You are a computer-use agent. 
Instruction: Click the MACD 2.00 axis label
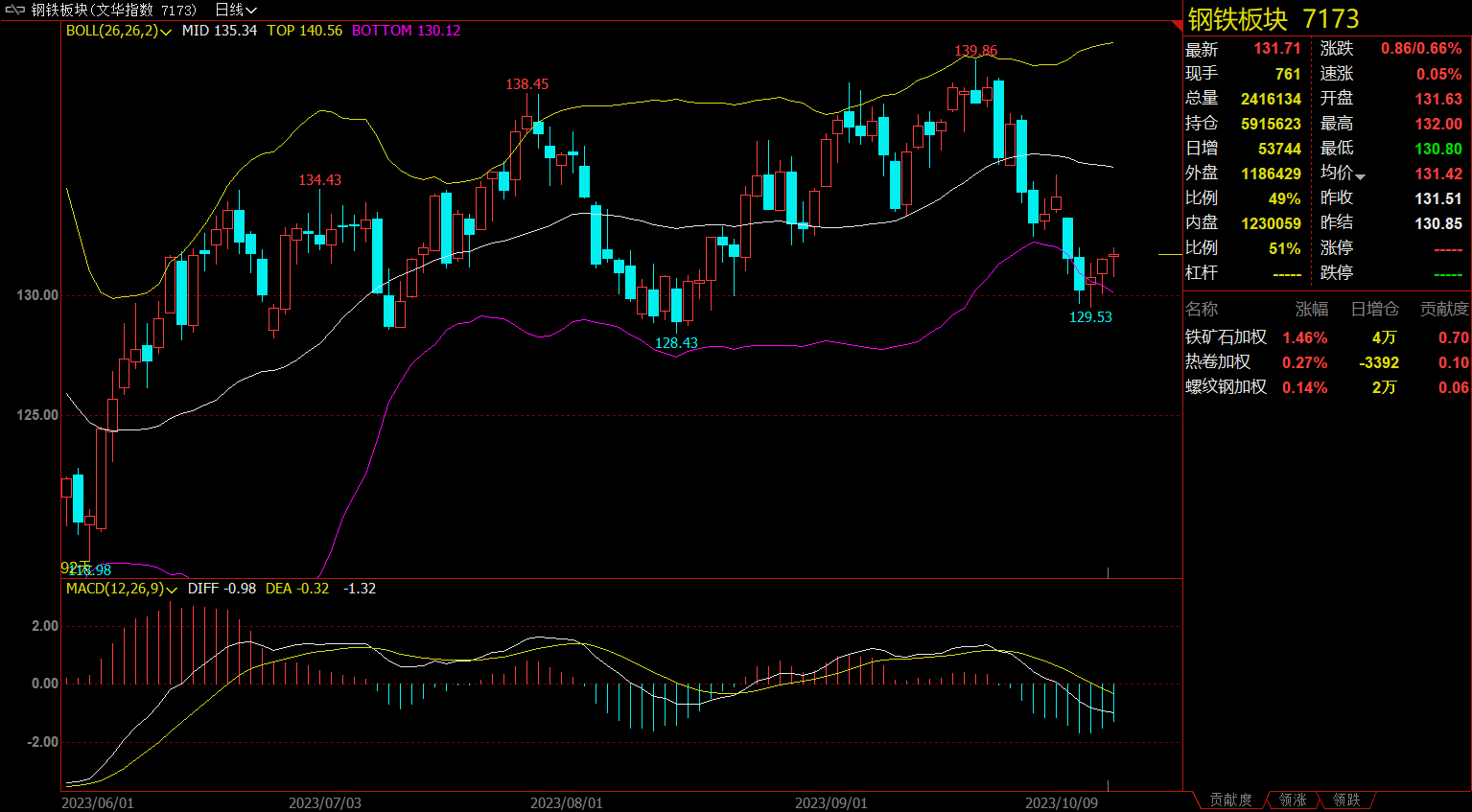[x=45, y=626]
